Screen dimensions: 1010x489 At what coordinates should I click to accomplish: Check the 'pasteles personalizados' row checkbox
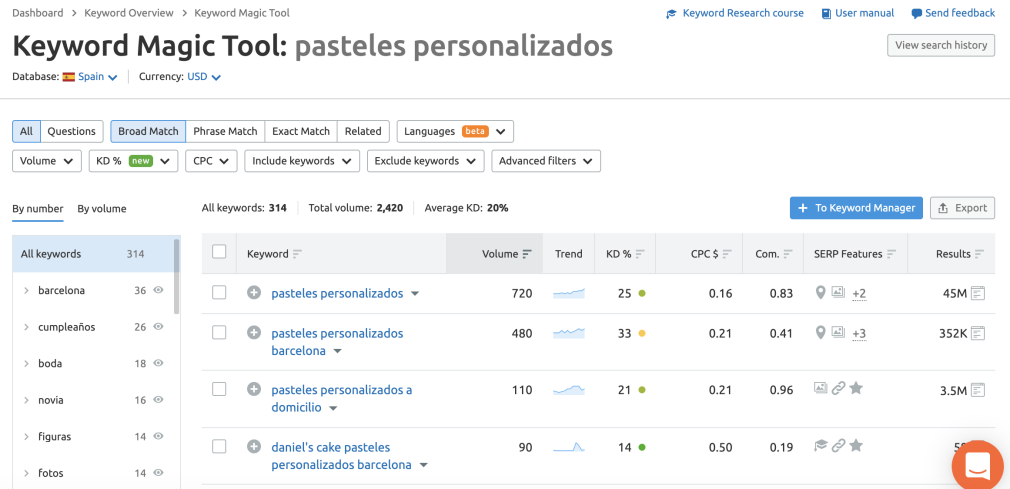219,292
